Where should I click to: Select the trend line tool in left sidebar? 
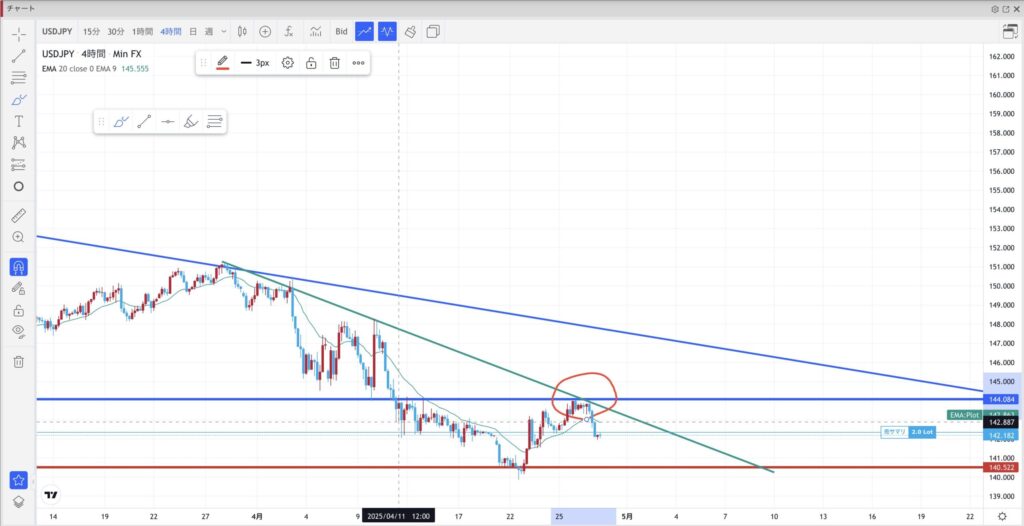point(18,56)
